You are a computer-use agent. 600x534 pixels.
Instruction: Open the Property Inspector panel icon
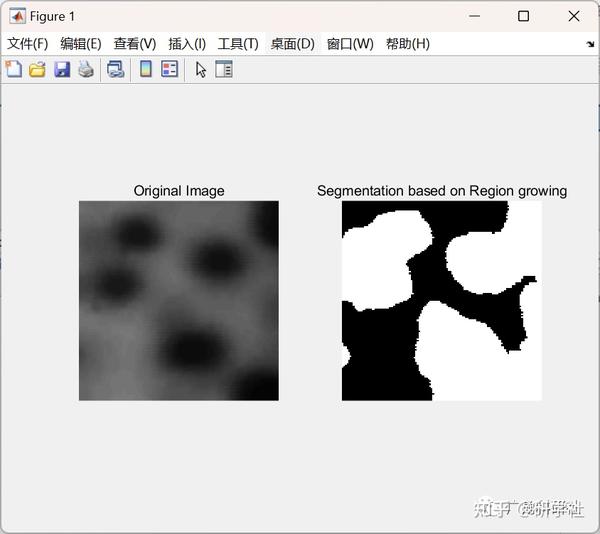tap(224, 69)
